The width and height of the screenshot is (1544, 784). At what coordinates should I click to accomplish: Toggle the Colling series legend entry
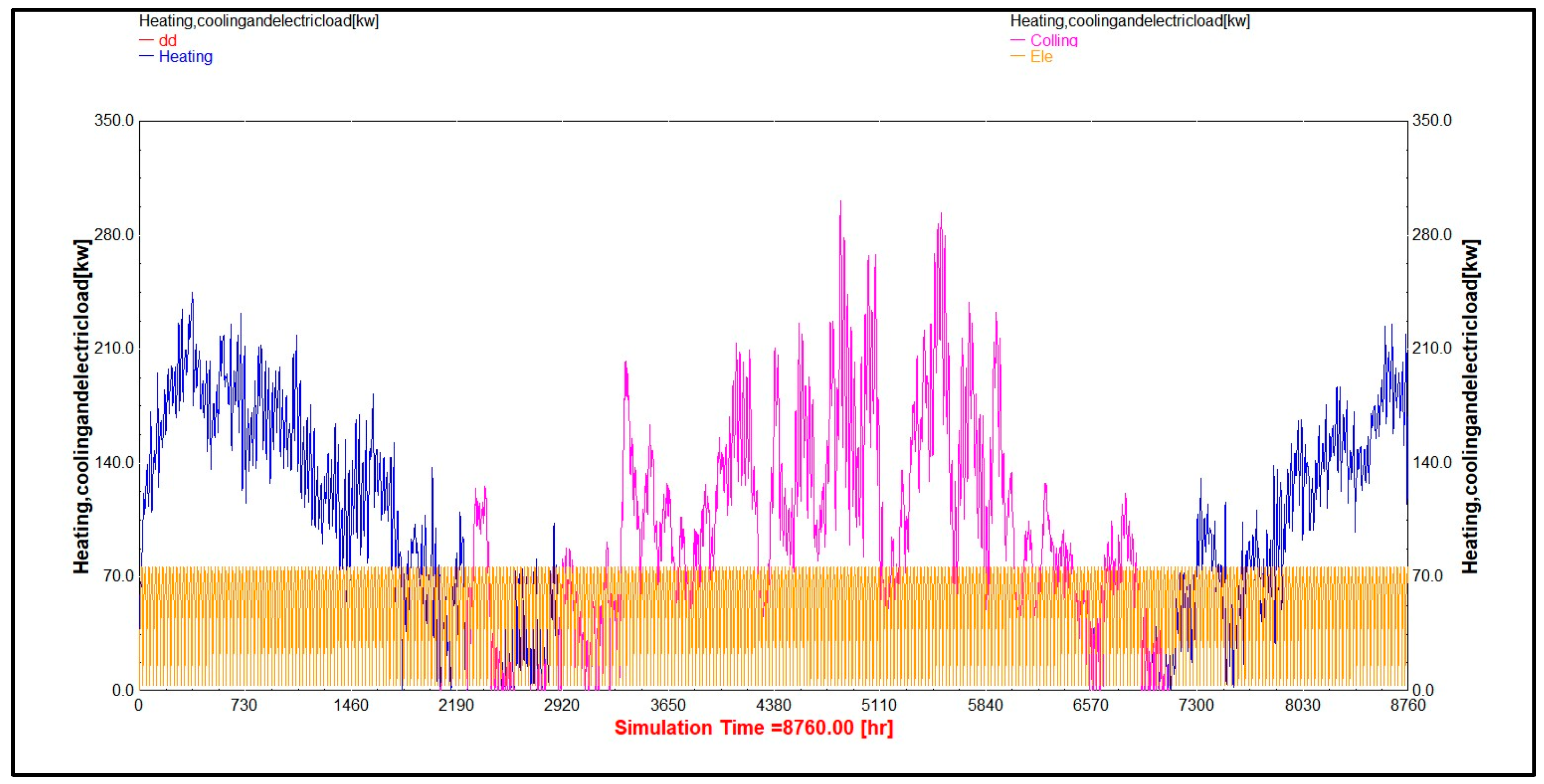[1054, 41]
